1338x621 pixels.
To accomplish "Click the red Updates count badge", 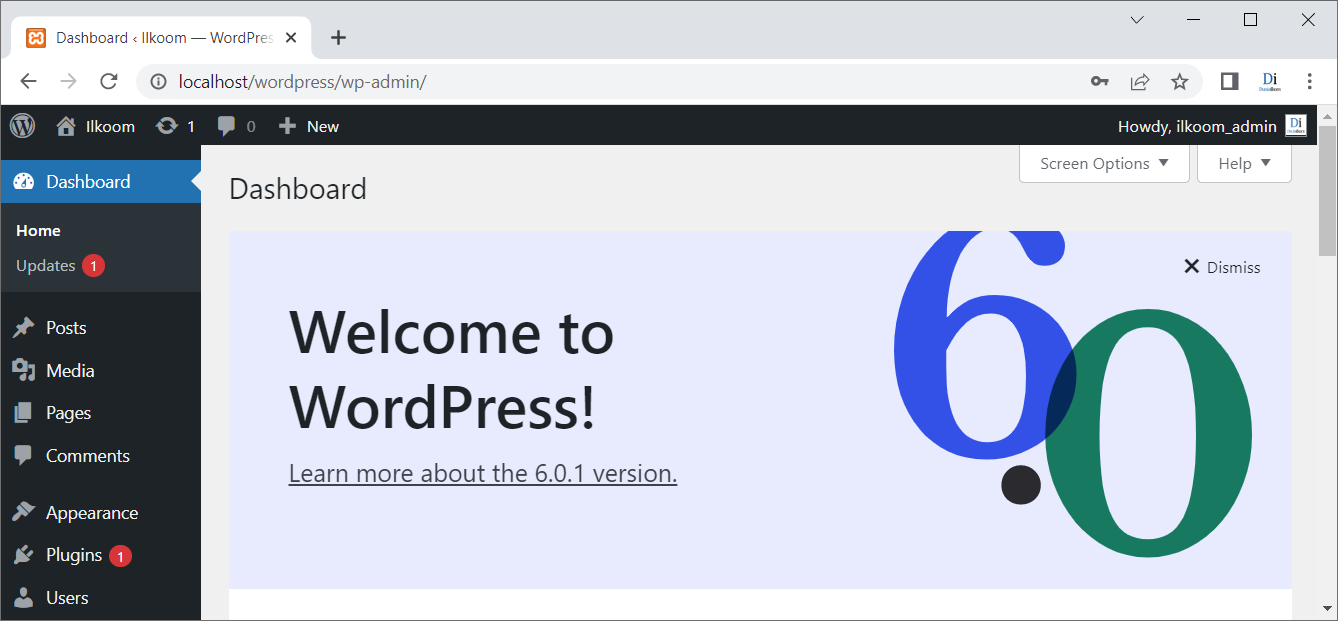I will (93, 266).
